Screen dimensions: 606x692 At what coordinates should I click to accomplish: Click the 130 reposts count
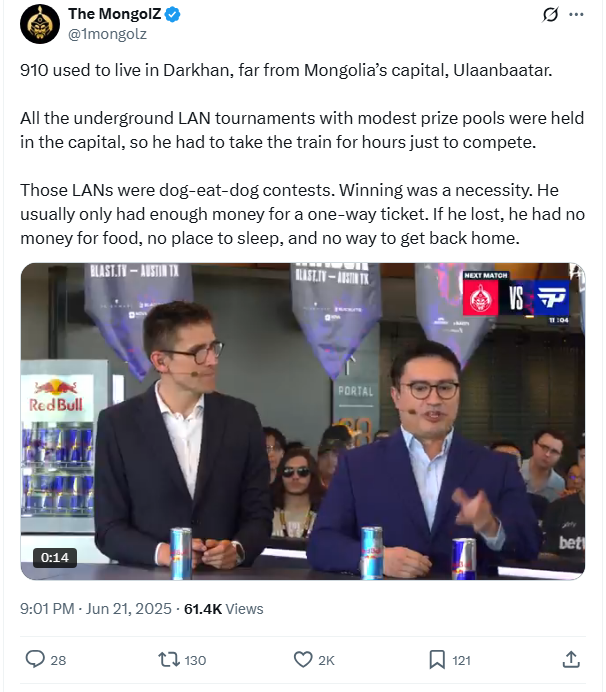(x=195, y=660)
